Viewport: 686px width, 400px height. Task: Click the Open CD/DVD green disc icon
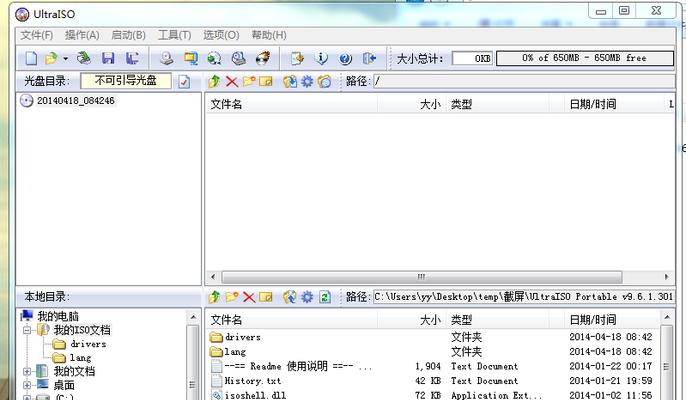point(84,58)
